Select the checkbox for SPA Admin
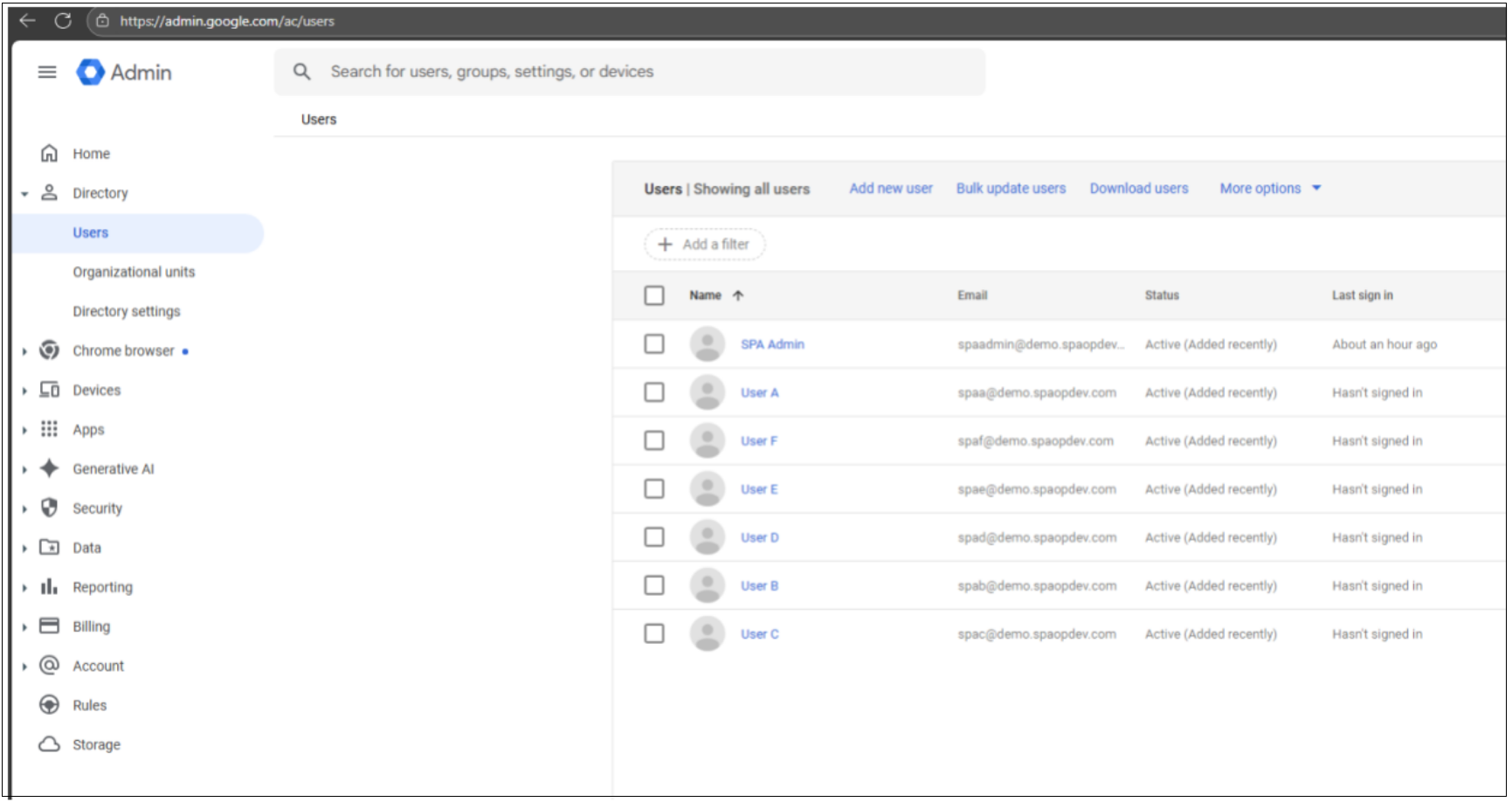The width and height of the screenshot is (1512, 802). pyautogui.click(x=654, y=344)
